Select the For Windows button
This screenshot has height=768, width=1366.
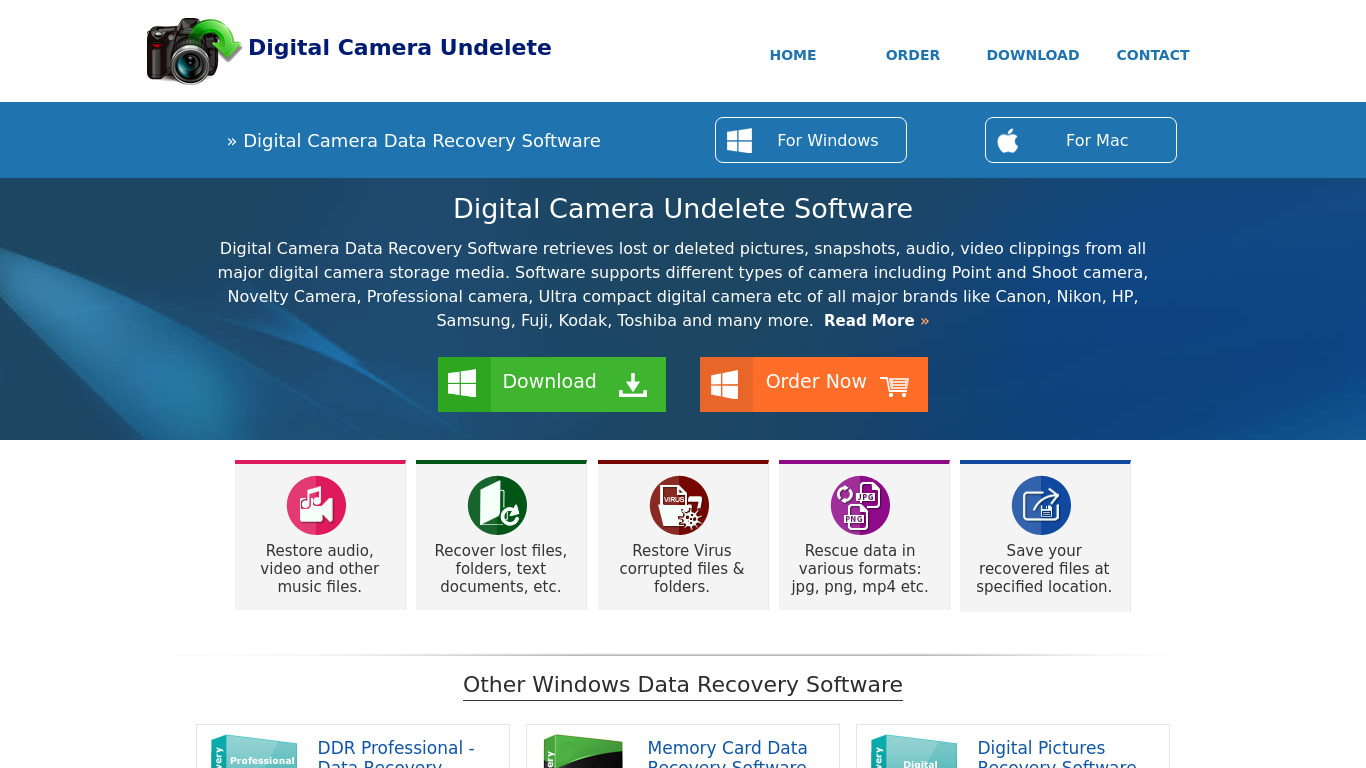click(x=811, y=140)
